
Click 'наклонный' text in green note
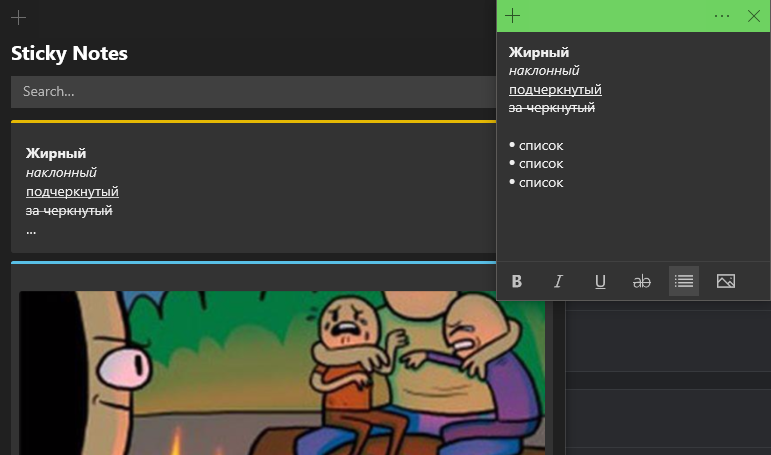click(x=544, y=71)
